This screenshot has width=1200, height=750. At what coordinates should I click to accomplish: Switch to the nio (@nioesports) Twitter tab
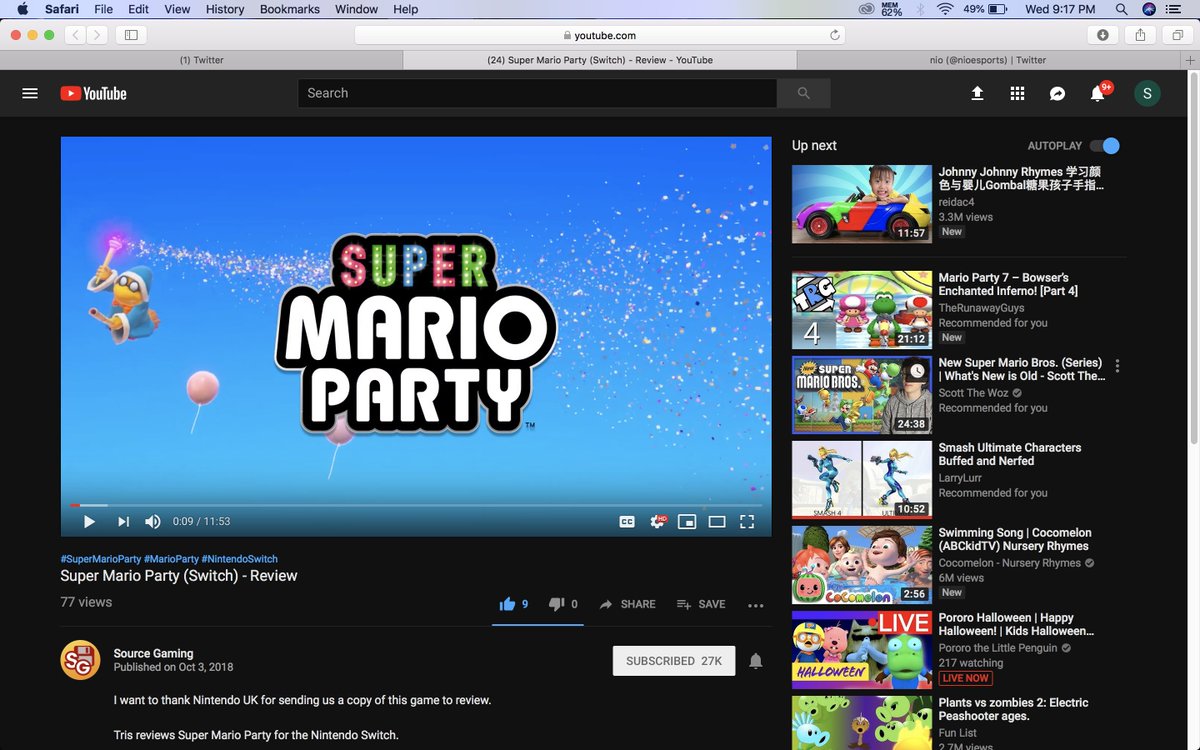pyautogui.click(x=988, y=60)
